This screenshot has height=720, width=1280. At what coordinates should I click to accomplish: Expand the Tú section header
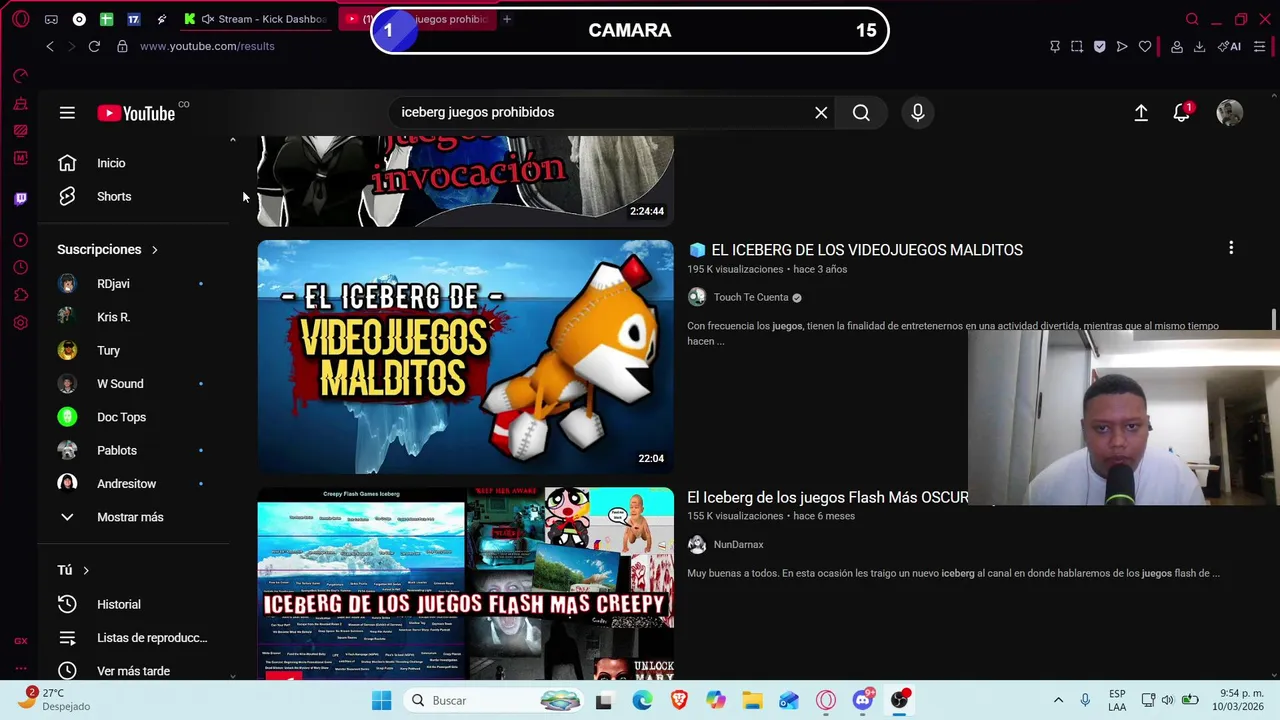[x=73, y=570]
